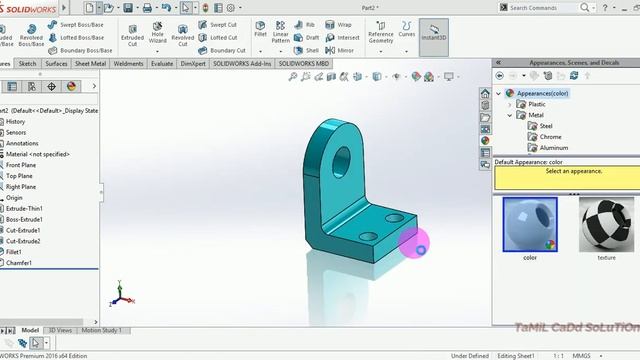Open the dropdown arrow under Linear Pattern
This screenshot has height=360, width=640.
click(280, 52)
